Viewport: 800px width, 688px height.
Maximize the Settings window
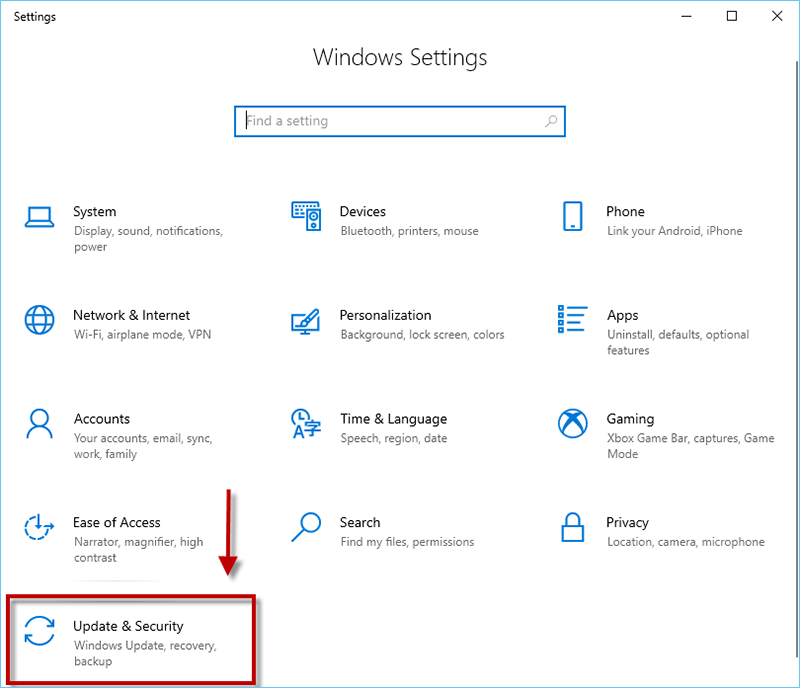732,16
